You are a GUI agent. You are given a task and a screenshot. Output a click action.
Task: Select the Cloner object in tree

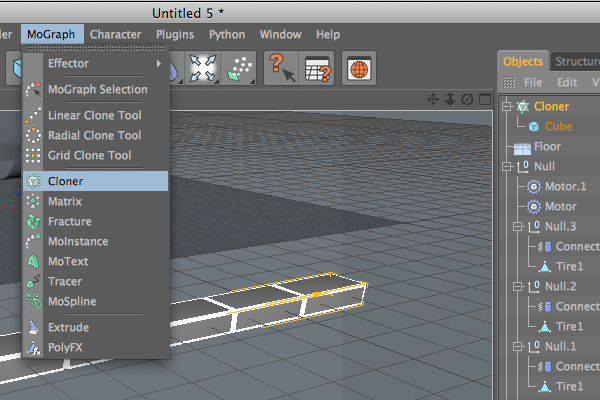pyautogui.click(x=551, y=106)
